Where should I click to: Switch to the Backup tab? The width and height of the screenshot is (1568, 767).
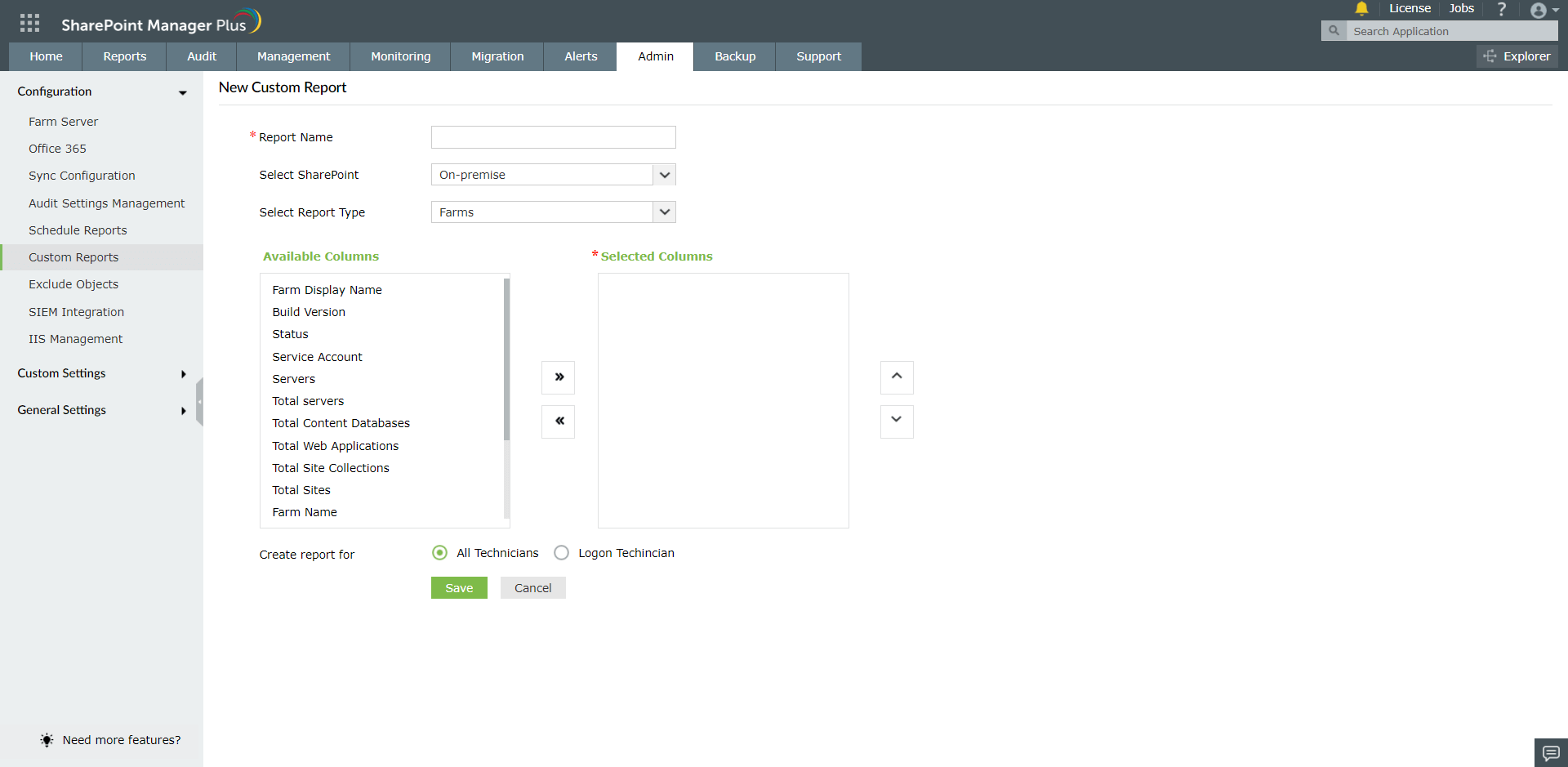pyautogui.click(x=734, y=56)
